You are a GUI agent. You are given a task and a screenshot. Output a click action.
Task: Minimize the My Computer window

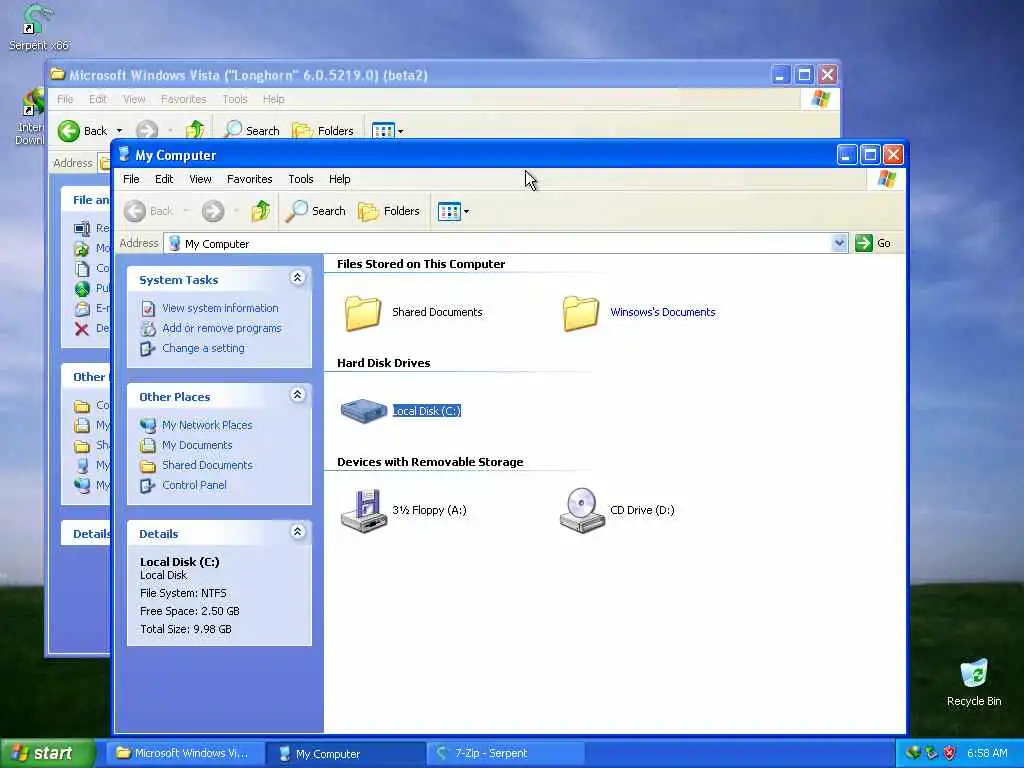(x=846, y=155)
